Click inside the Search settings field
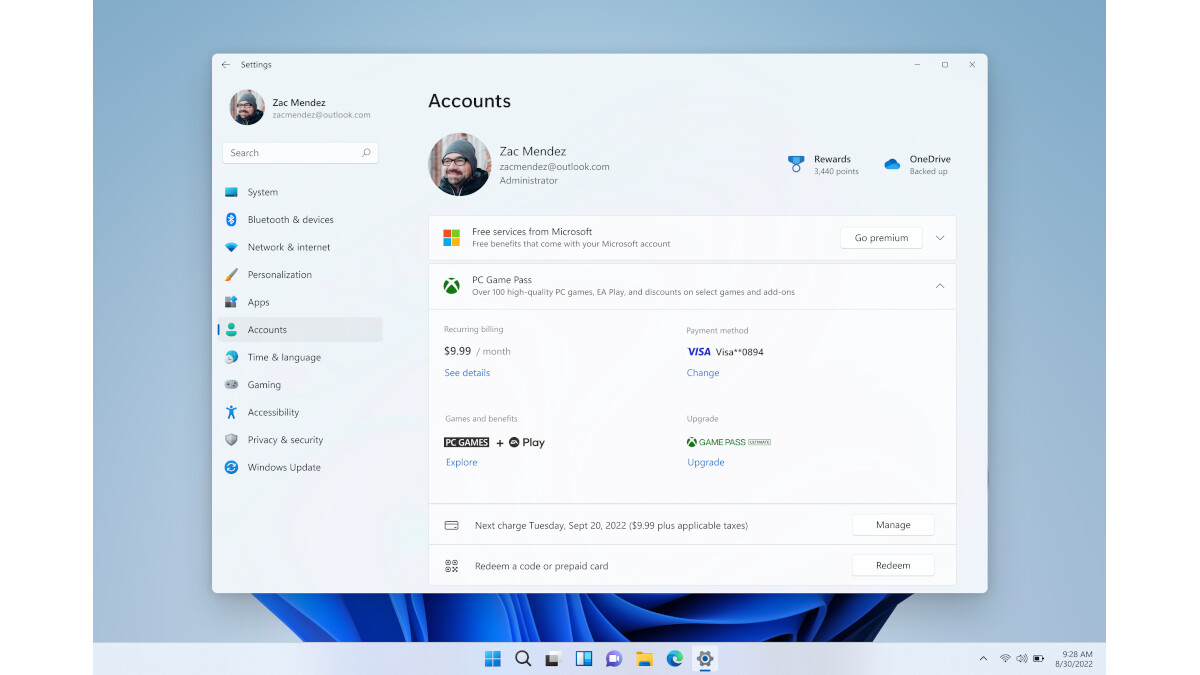 tap(299, 152)
